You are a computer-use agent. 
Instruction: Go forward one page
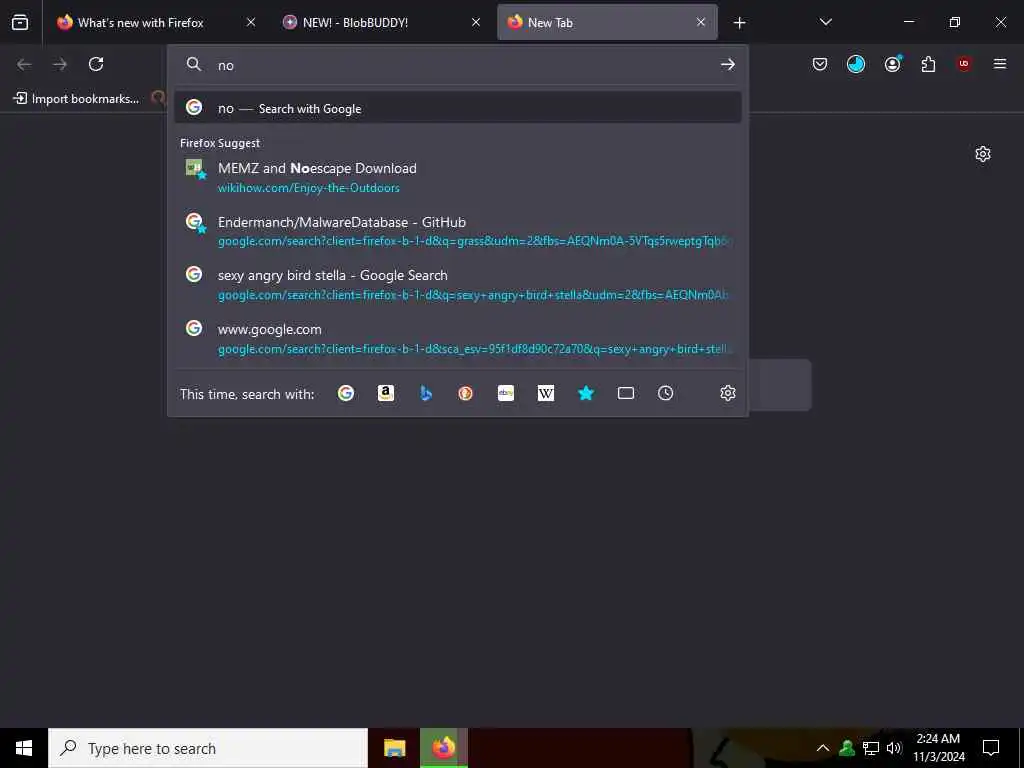click(x=60, y=64)
